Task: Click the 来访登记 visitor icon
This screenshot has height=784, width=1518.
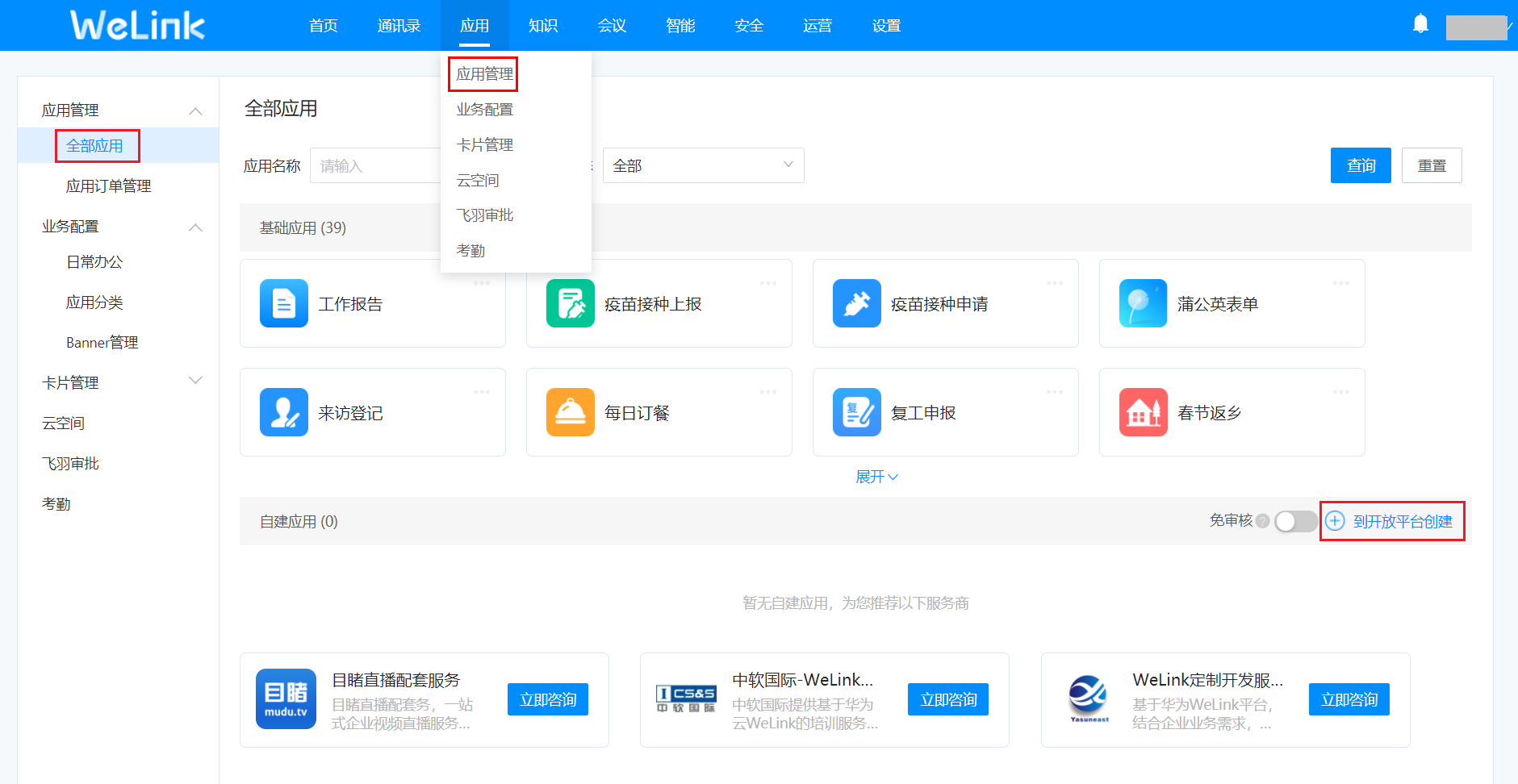Action: tap(284, 412)
